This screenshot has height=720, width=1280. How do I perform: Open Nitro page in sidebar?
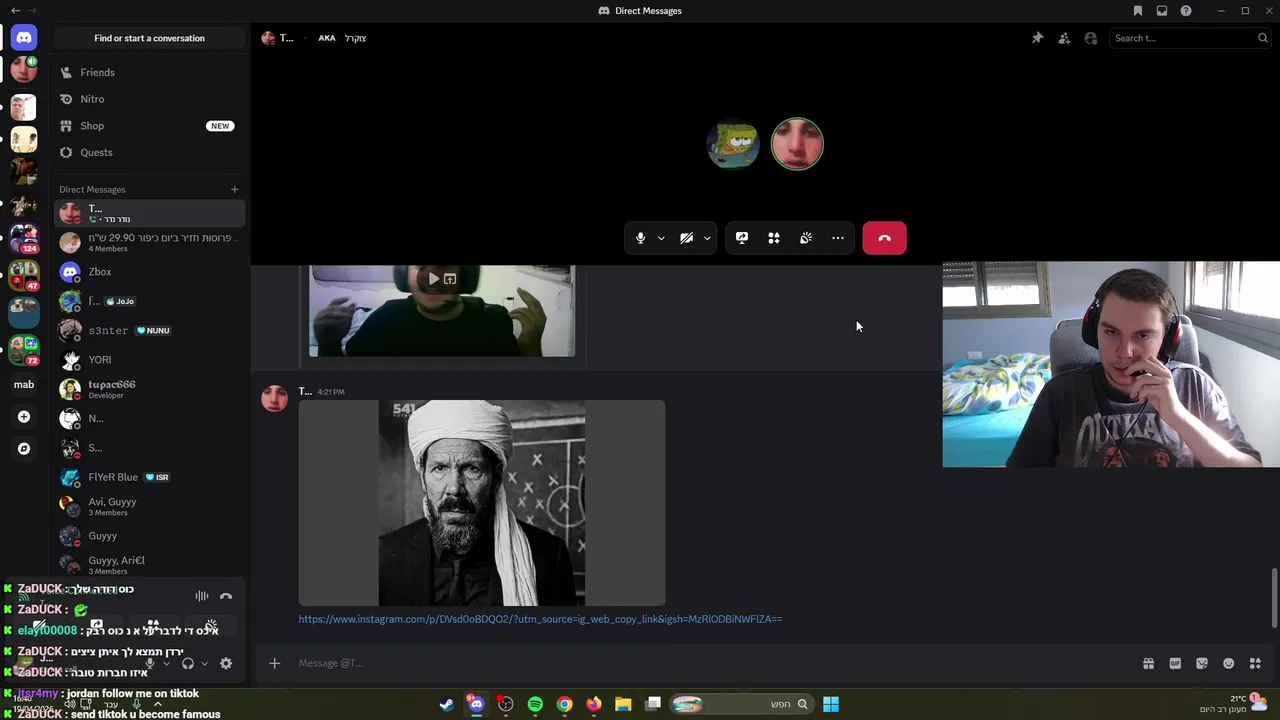point(149,99)
